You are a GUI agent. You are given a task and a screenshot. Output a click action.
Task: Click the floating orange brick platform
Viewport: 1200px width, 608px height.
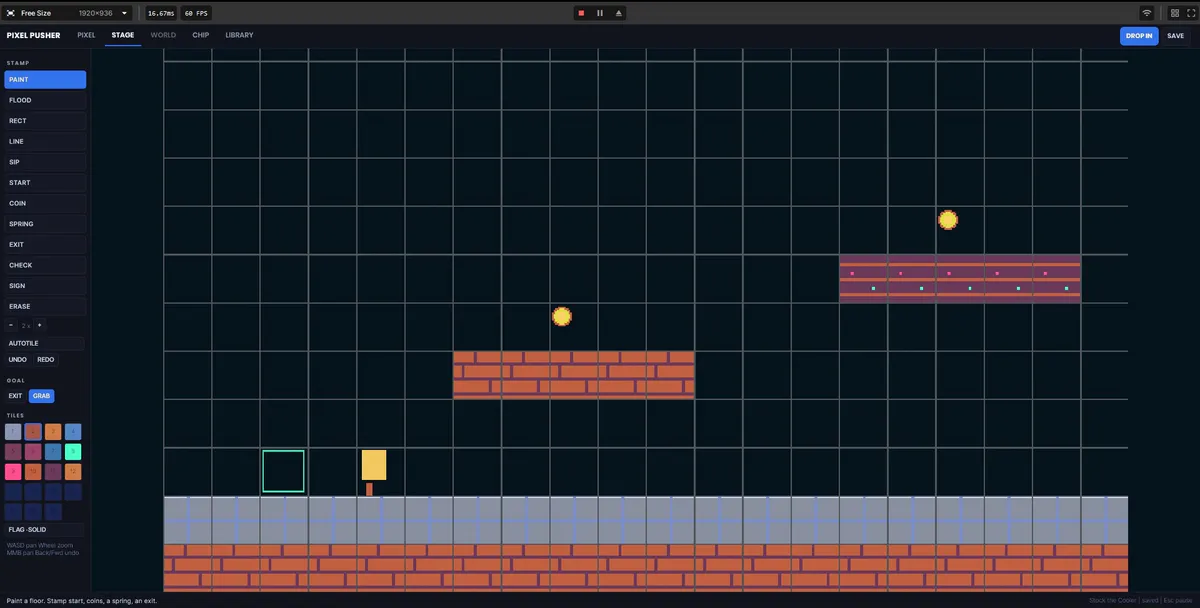(x=574, y=375)
